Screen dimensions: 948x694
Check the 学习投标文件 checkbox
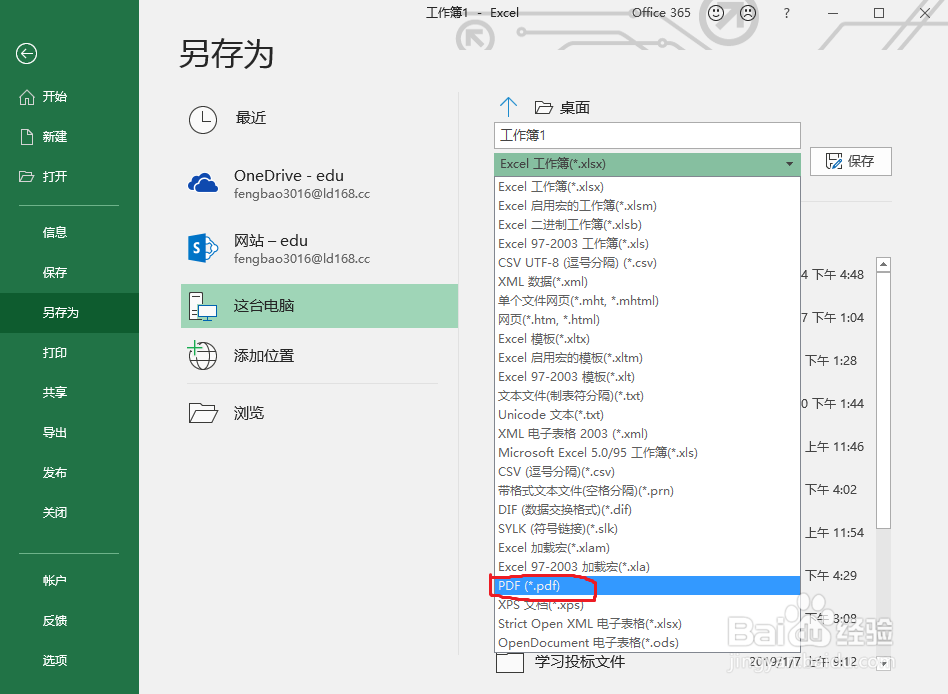click(x=510, y=662)
